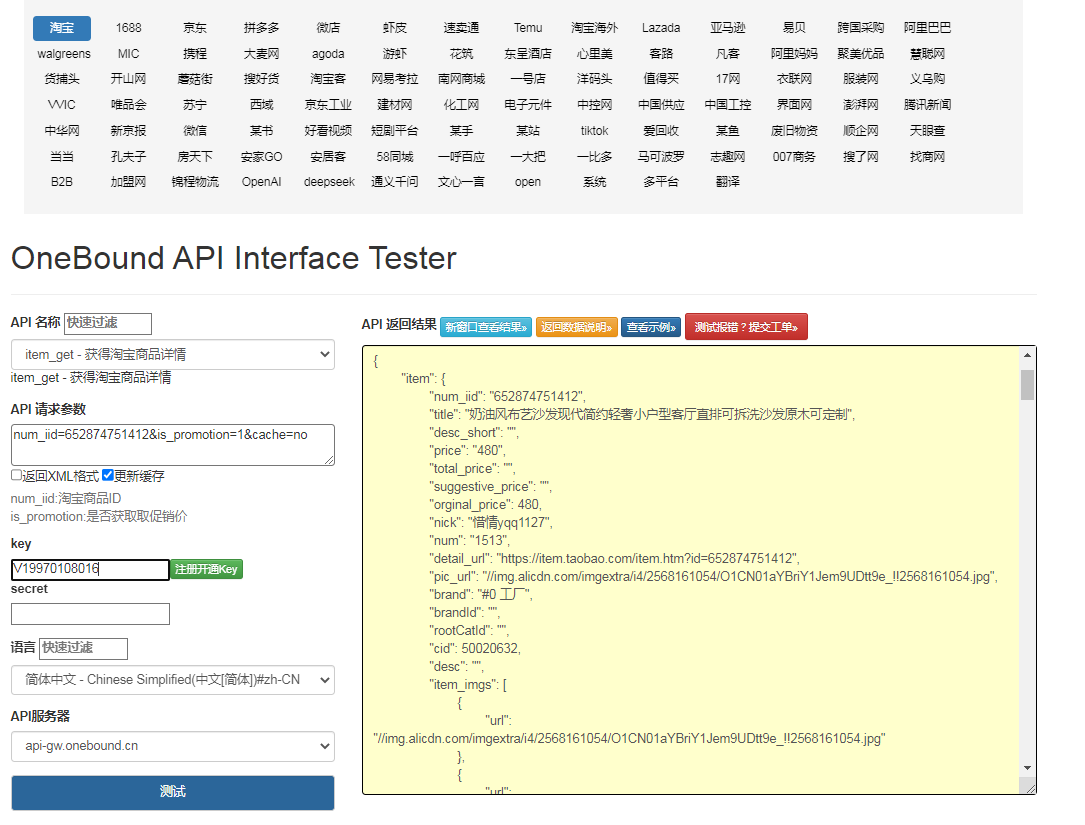The image size is (1085, 825).
Task: Open the 亚马逊 platform tab
Action: pyautogui.click(x=727, y=28)
